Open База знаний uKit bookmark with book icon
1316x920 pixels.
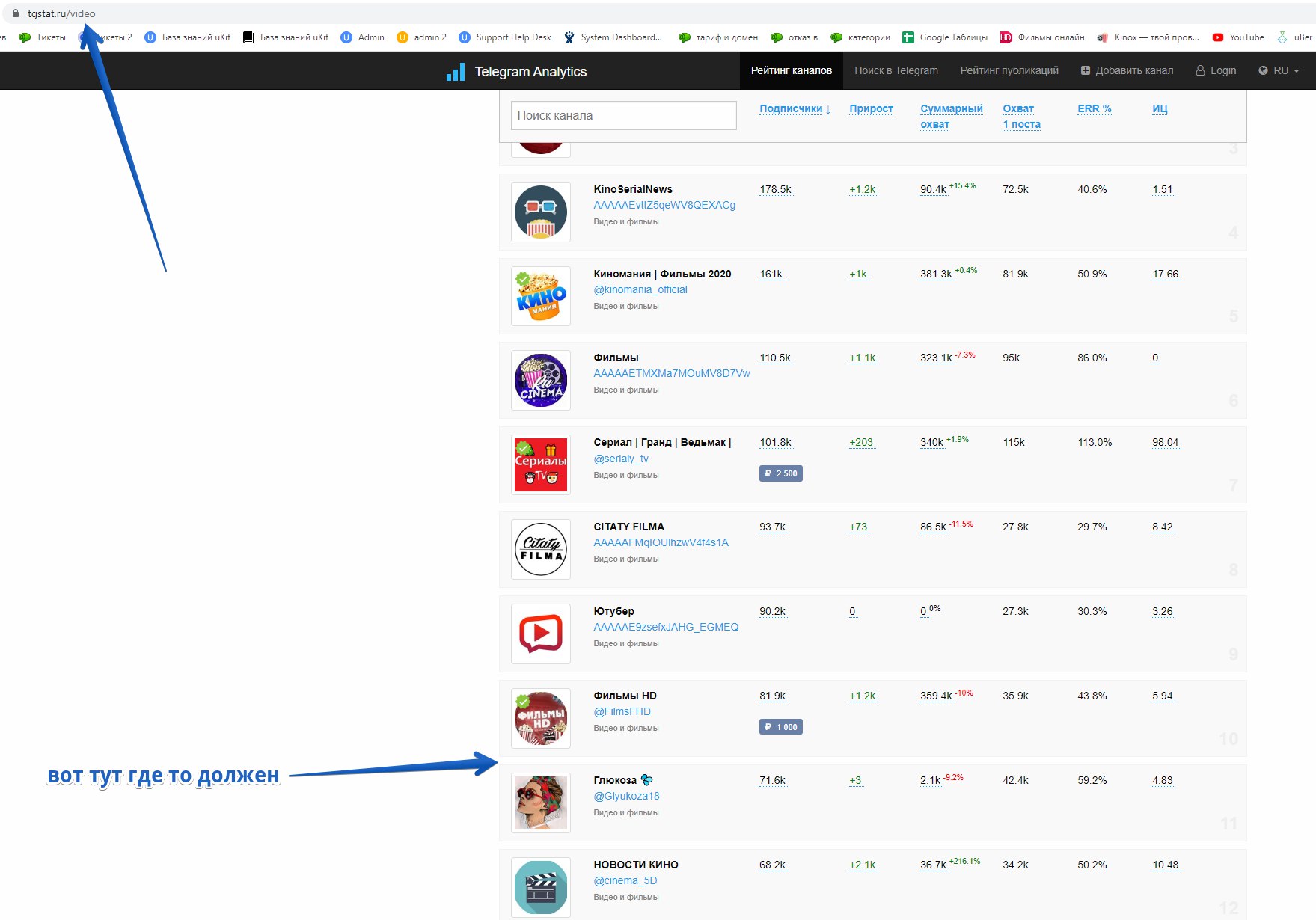(x=286, y=37)
